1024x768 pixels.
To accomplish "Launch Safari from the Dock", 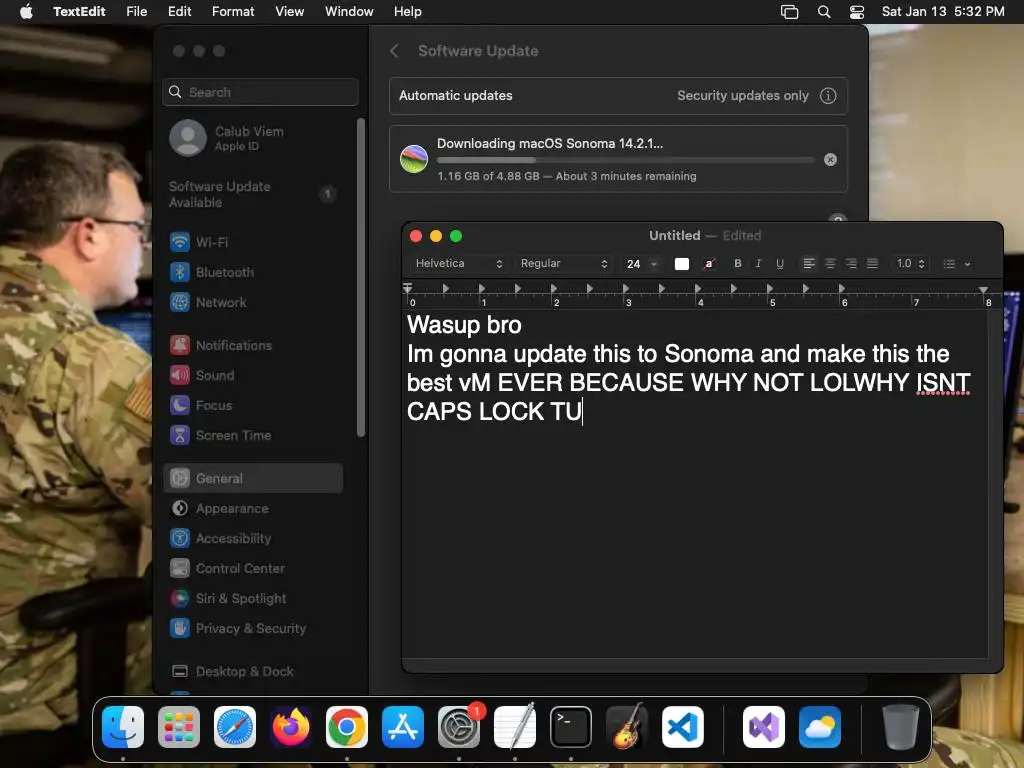I will pyautogui.click(x=235, y=727).
